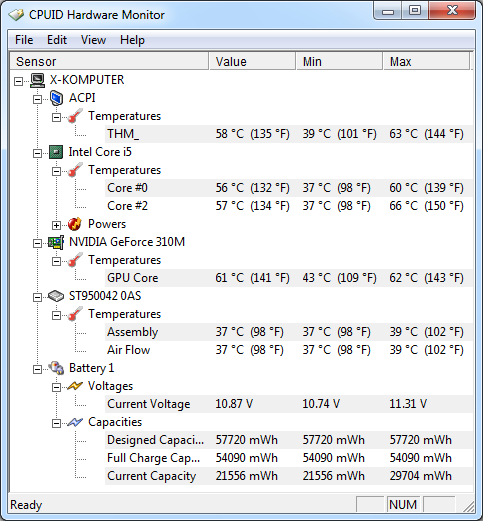
Task: Collapse Temperatures under NVIDIA GeForce 310M
Action: [56, 261]
